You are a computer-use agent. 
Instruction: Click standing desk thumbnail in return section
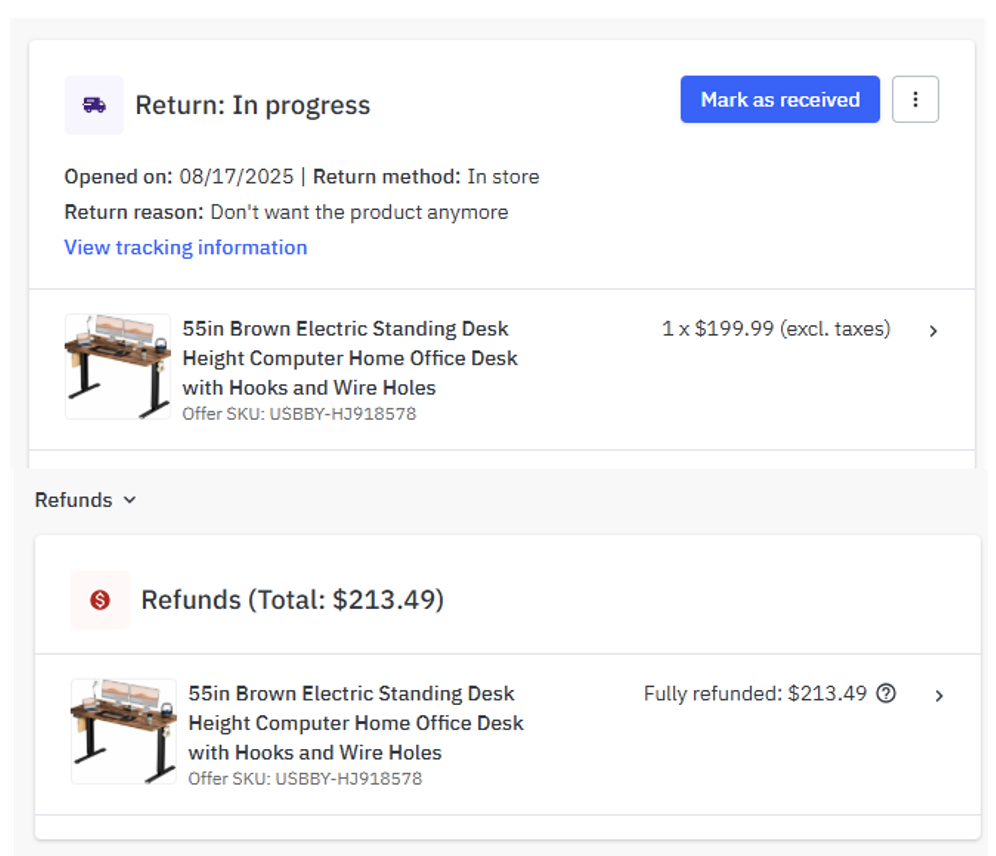[x=117, y=366]
